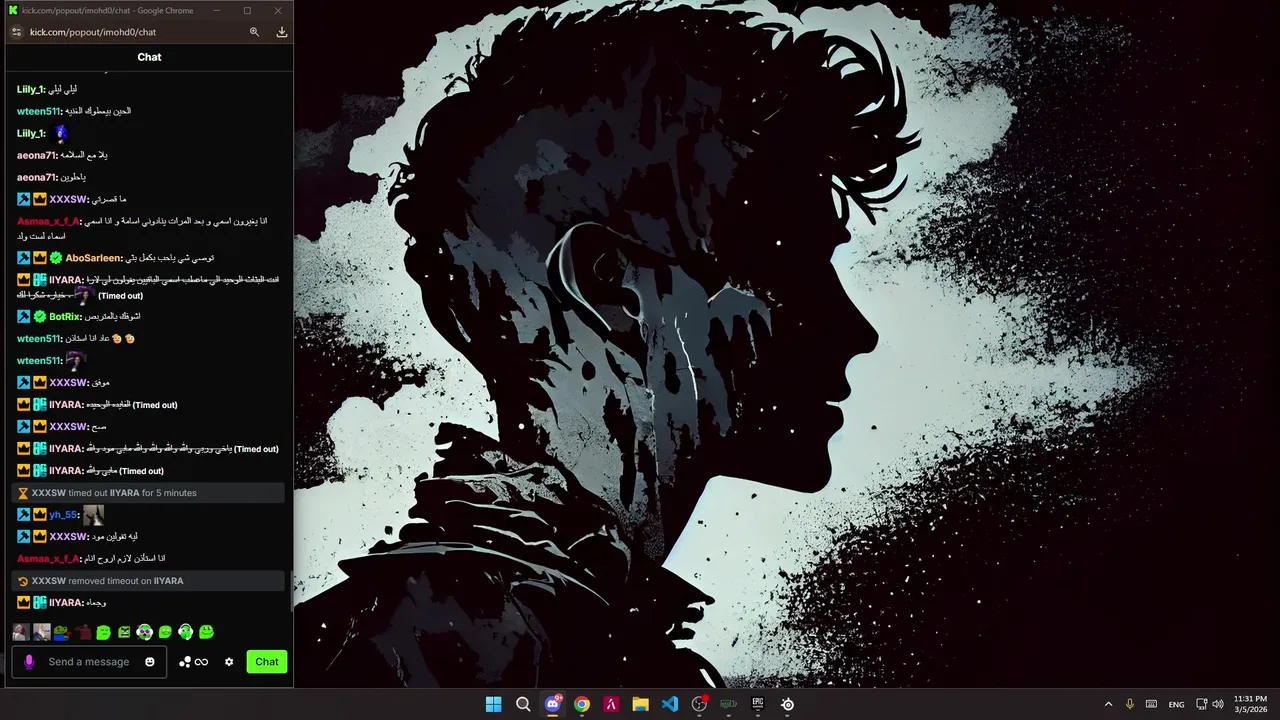The height and width of the screenshot is (720, 1280).
Task: Open File Explorer from taskbar
Action: 640,704
